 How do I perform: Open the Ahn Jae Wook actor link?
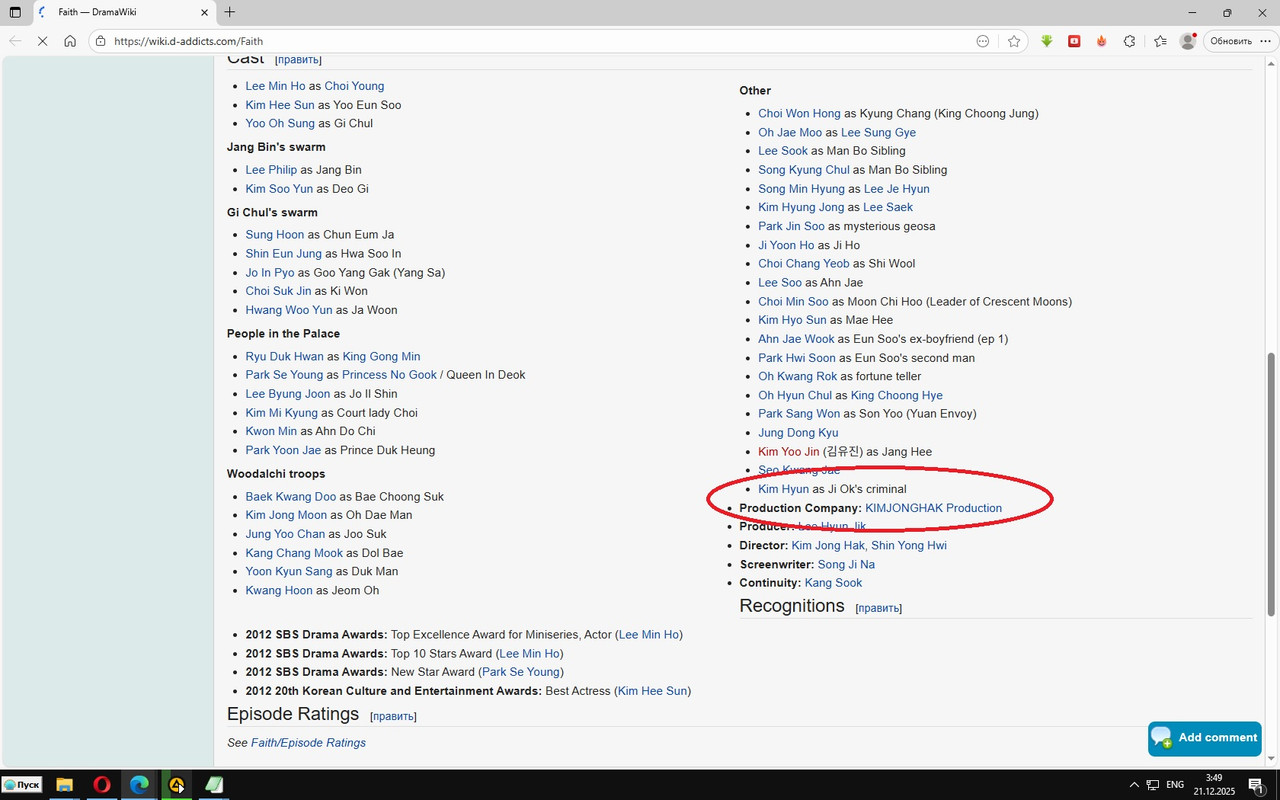click(x=796, y=339)
